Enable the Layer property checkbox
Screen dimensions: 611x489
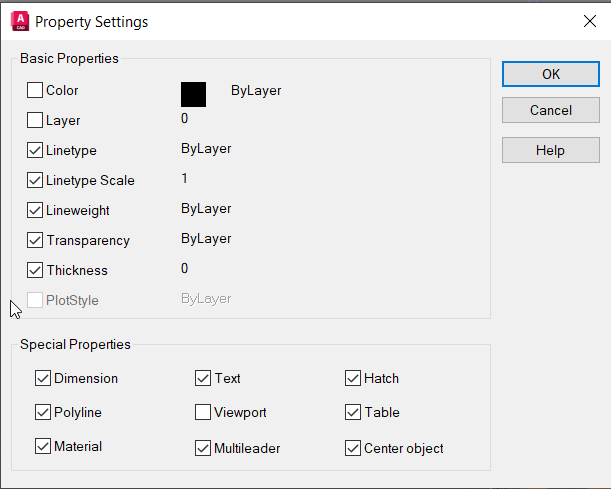coord(35,121)
